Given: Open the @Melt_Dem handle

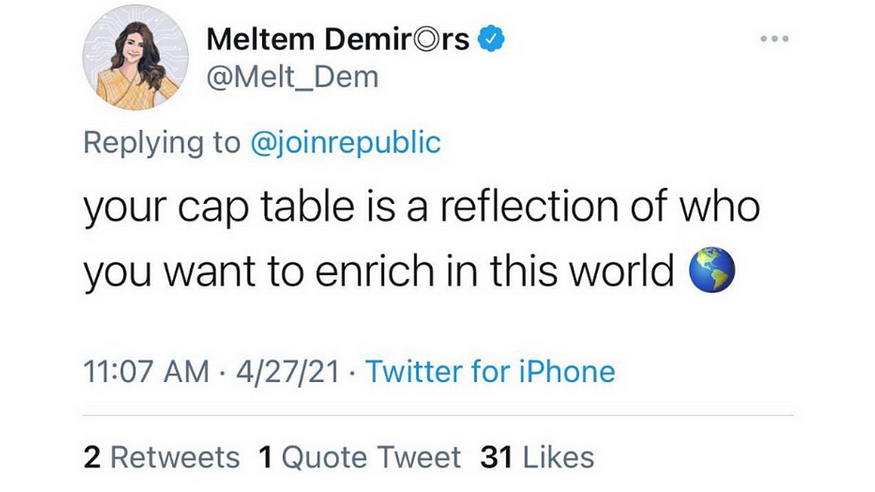Looking at the screenshot, I should [291, 77].
